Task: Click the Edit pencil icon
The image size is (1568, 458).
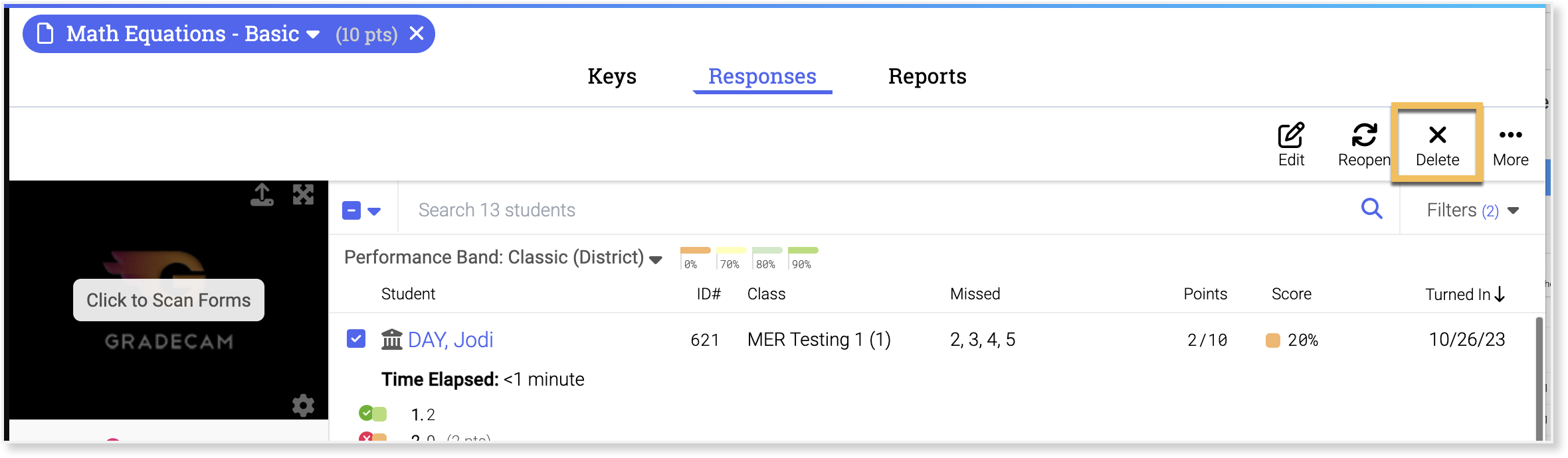Action: (x=1291, y=135)
